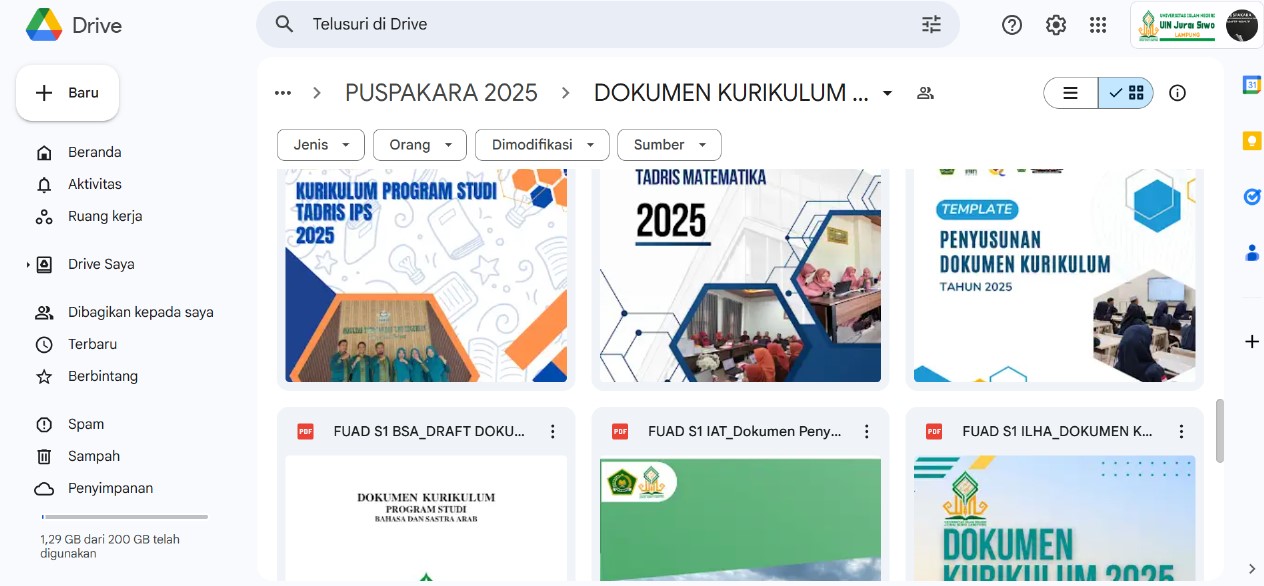Click the Telusuri di Drive search field
The image size is (1264, 586).
click(607, 25)
